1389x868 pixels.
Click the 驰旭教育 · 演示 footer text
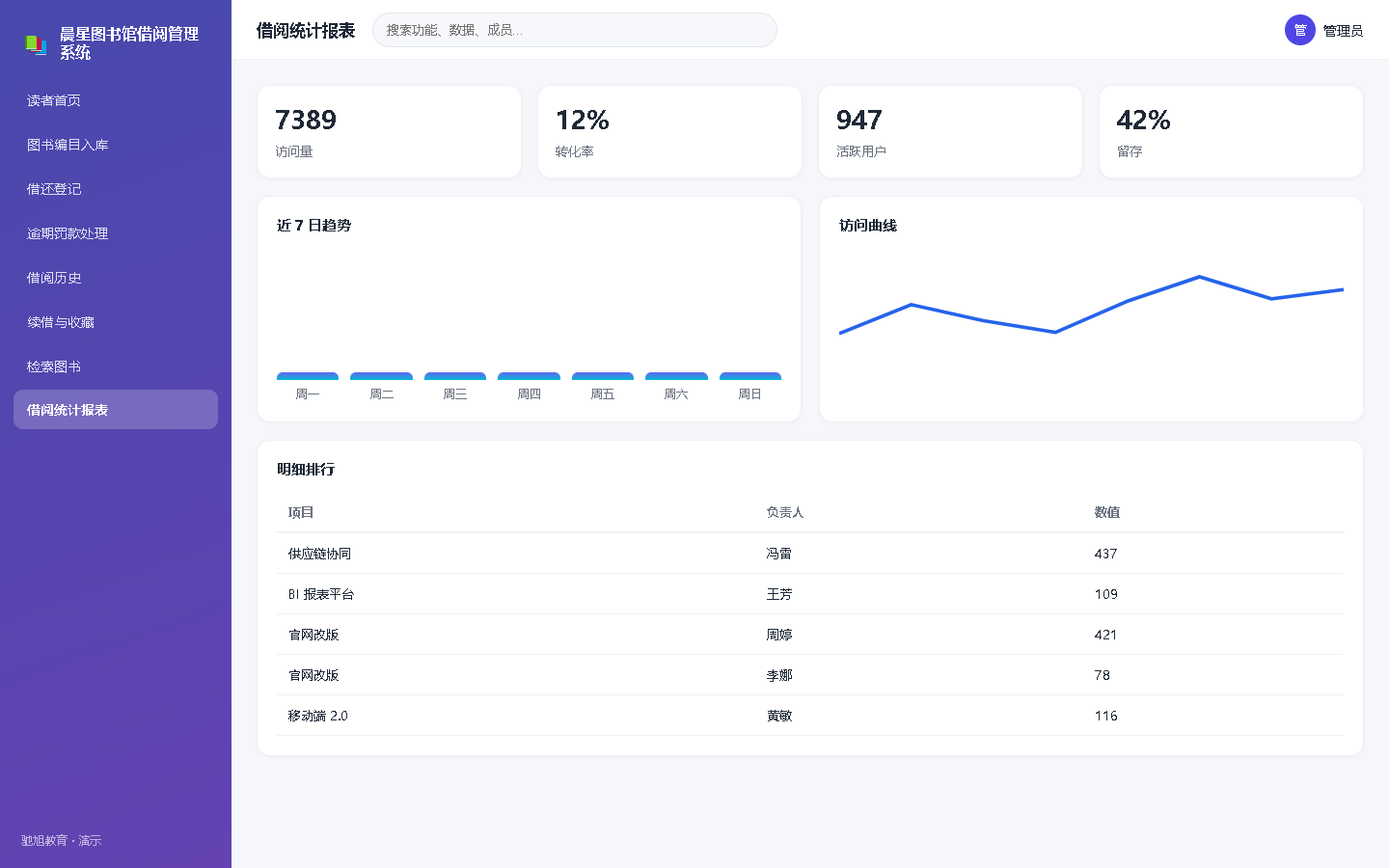(62, 840)
